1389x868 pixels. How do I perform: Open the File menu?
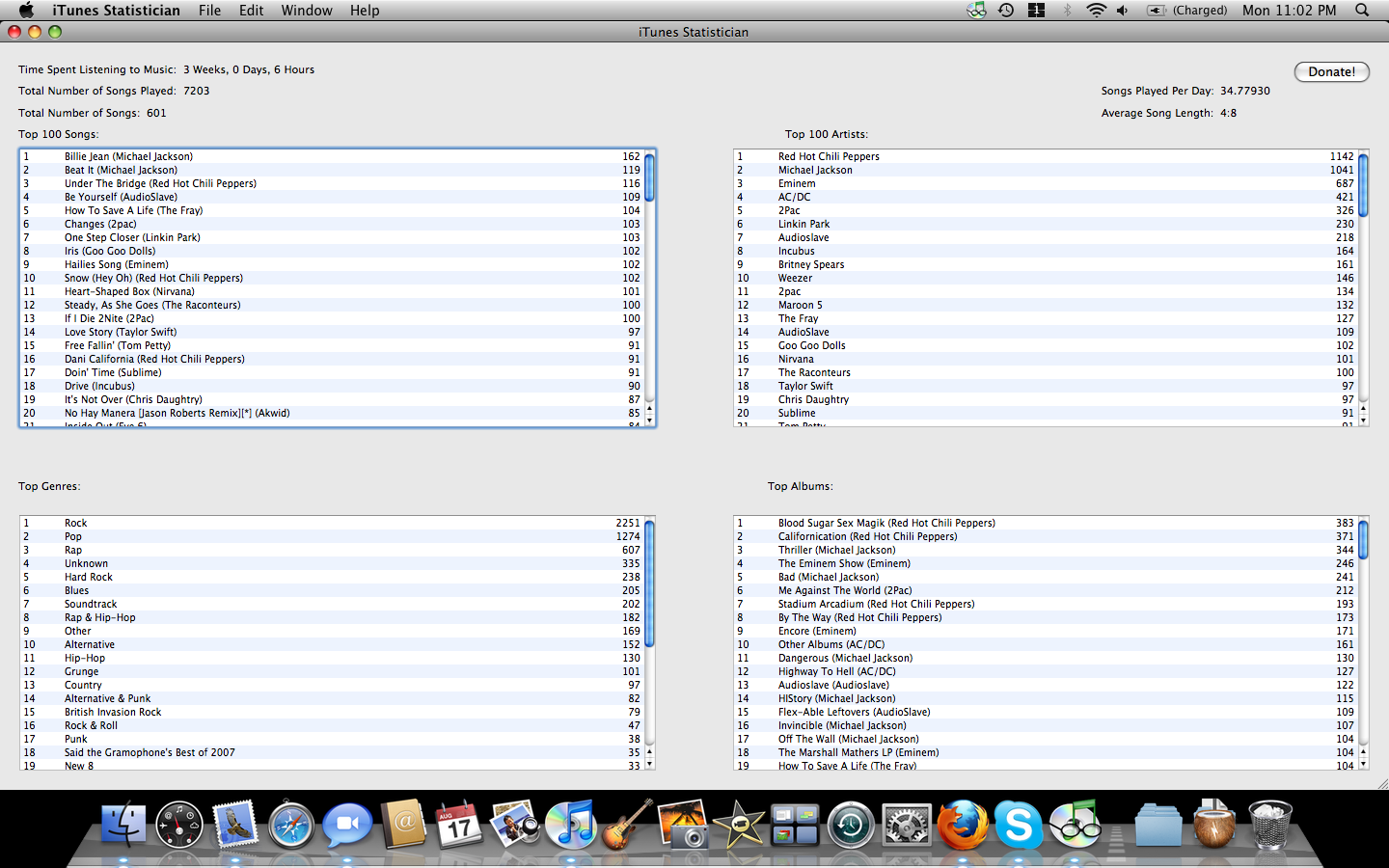(x=209, y=10)
